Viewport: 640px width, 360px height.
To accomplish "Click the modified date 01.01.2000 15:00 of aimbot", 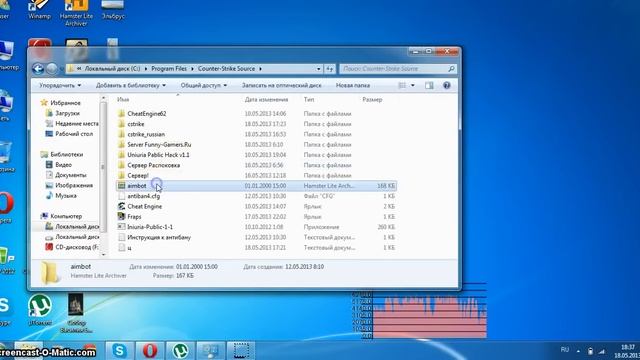I will tap(265, 186).
